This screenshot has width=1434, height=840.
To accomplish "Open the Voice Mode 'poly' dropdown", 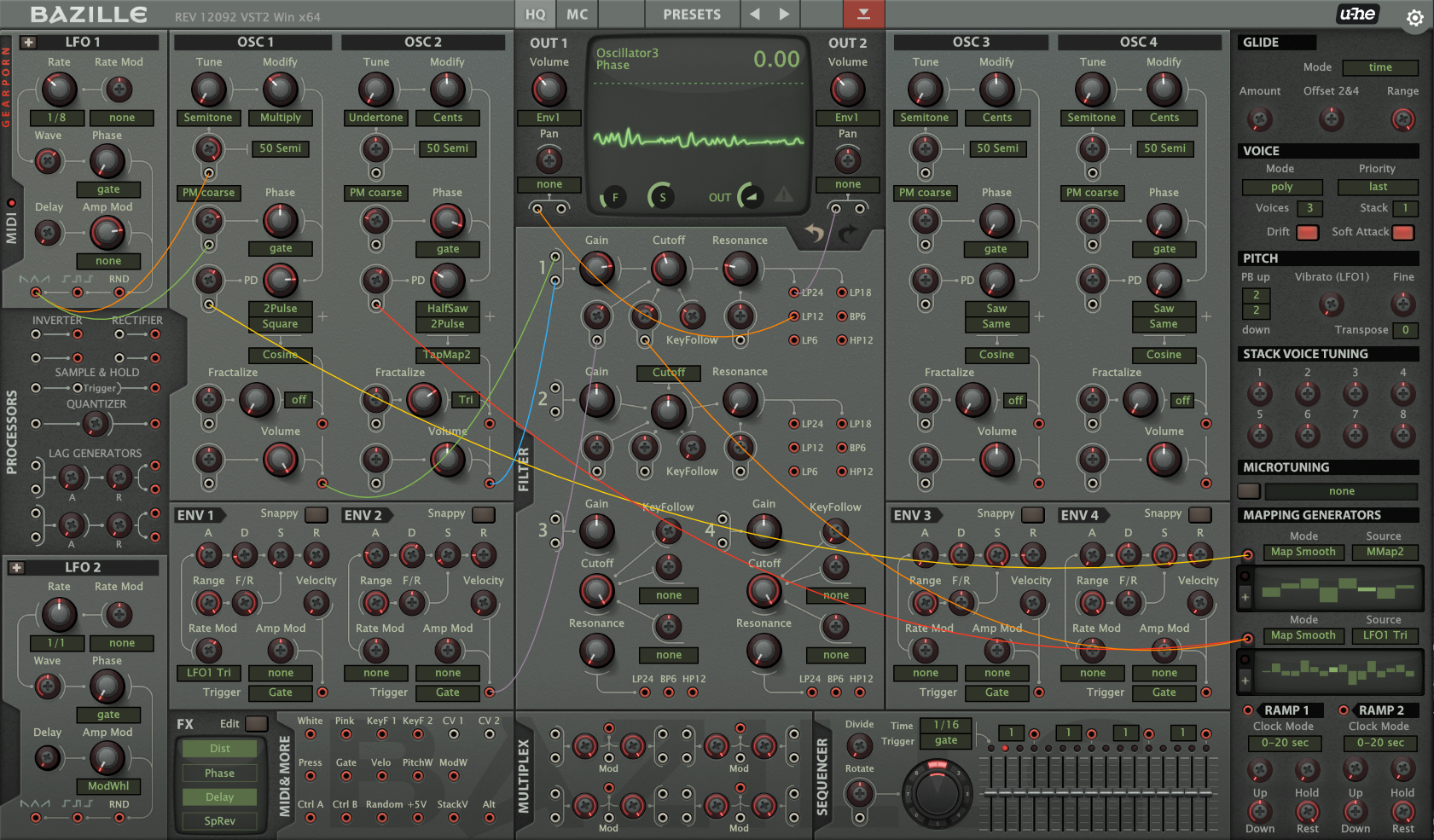I will [1281, 187].
